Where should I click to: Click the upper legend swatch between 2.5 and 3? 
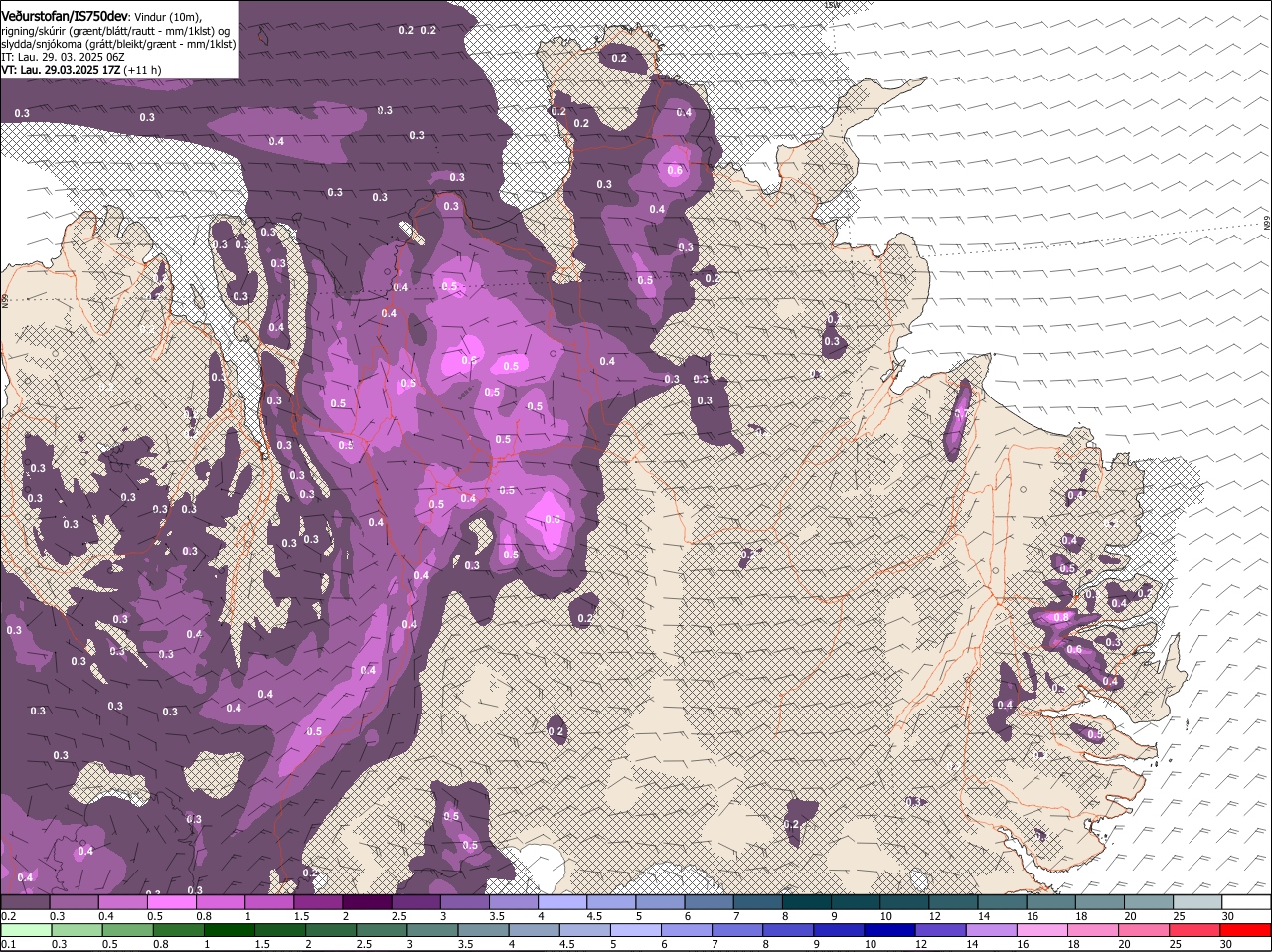[x=415, y=902]
